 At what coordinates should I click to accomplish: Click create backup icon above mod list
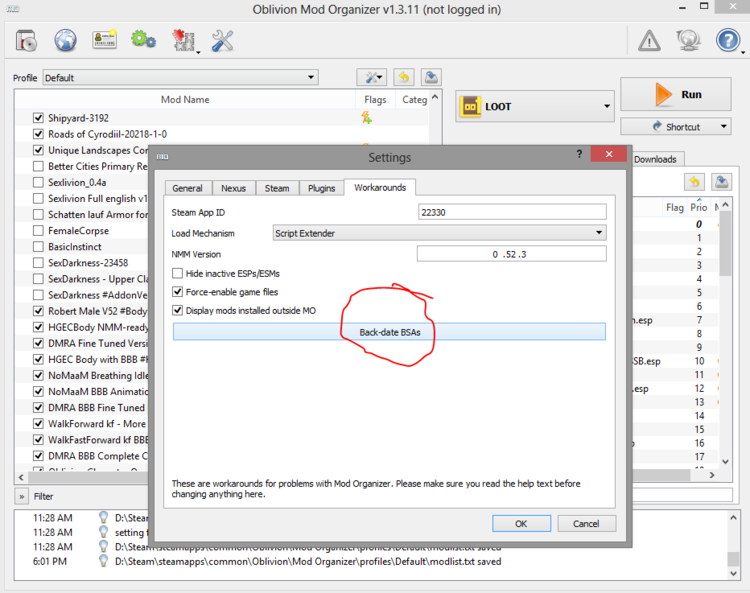tap(431, 77)
